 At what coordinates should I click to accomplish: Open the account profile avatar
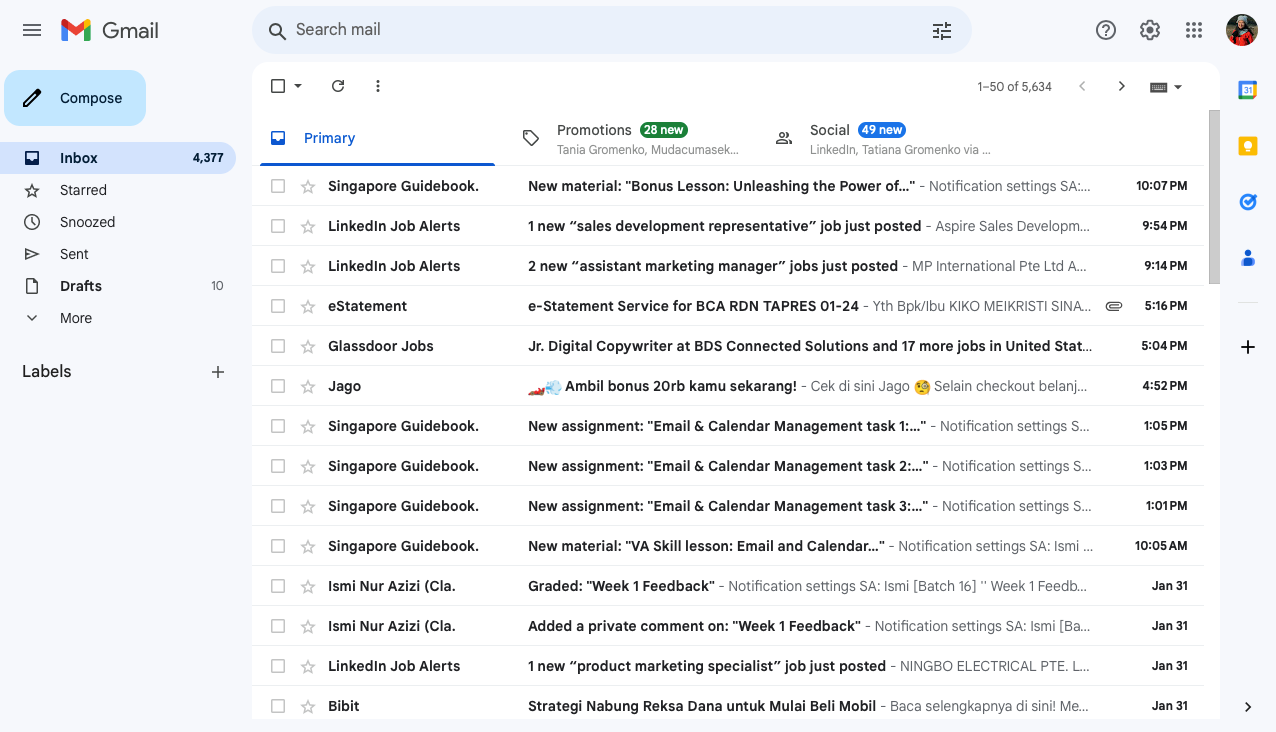click(1242, 30)
